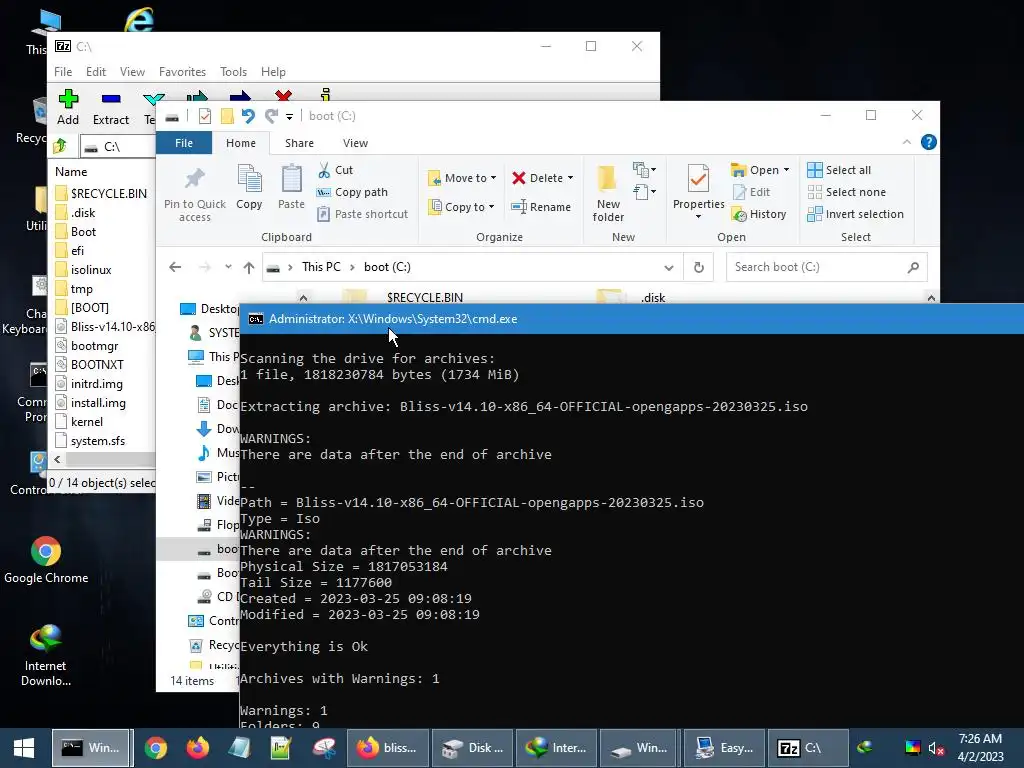Click Rename in the Organize group

coord(541,207)
